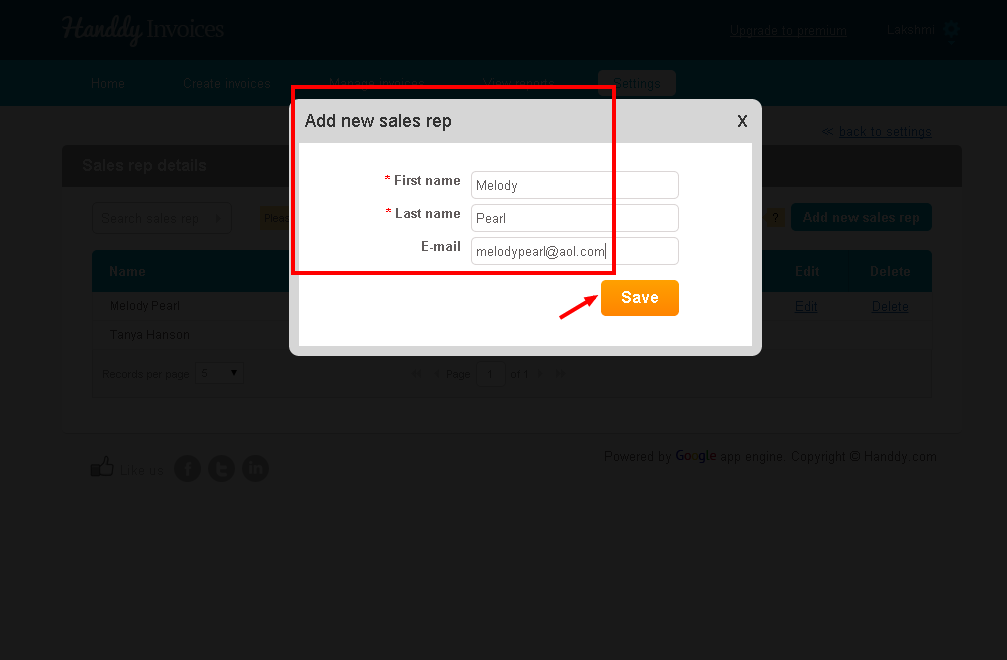Go to the last page arrow
Screen dimensions: 1007x660
click(561, 374)
